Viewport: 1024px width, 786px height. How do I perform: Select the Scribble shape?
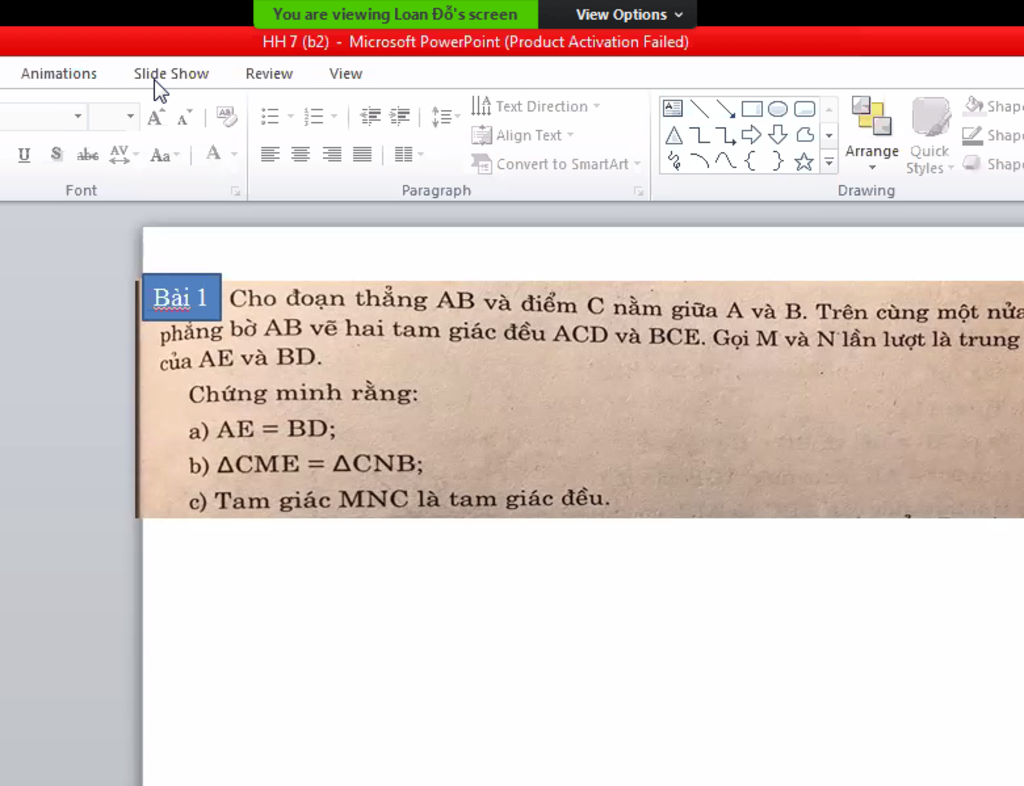click(675, 161)
